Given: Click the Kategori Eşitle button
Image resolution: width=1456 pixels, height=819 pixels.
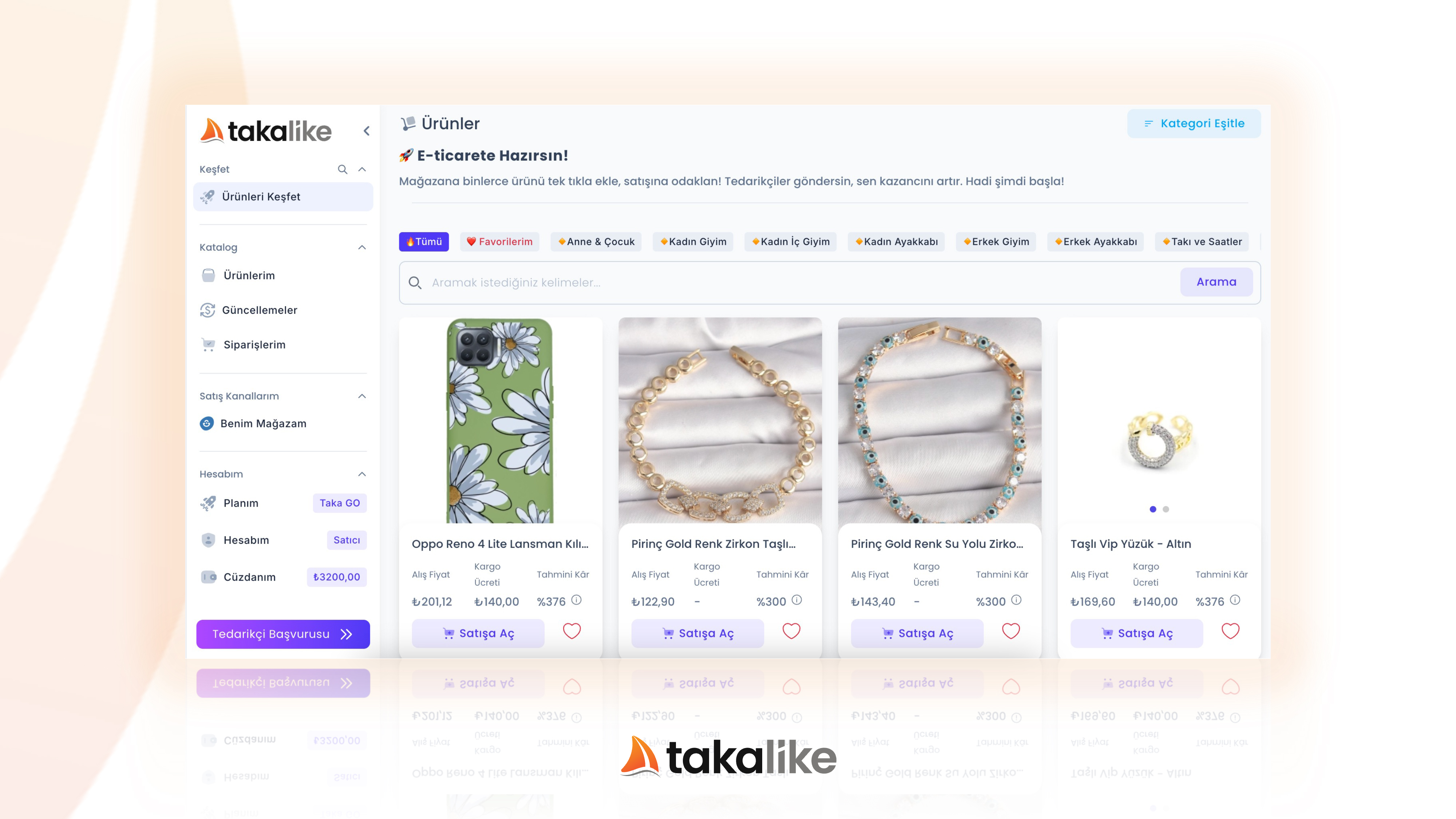Looking at the screenshot, I should click(x=1194, y=124).
